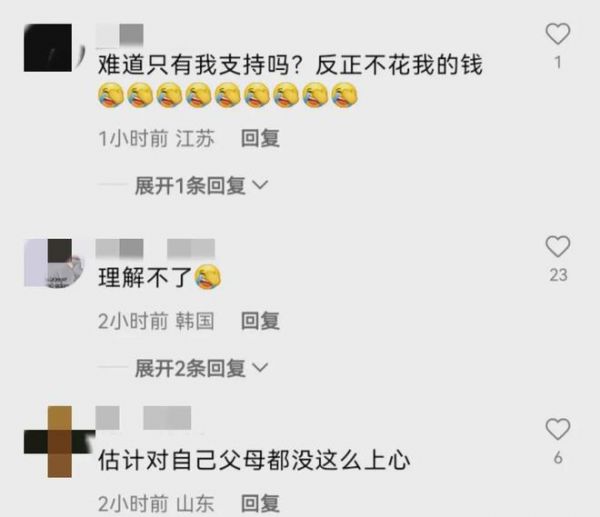Reply to the 韩国 comment via 回复
600x517 pixels.
(x=260, y=321)
